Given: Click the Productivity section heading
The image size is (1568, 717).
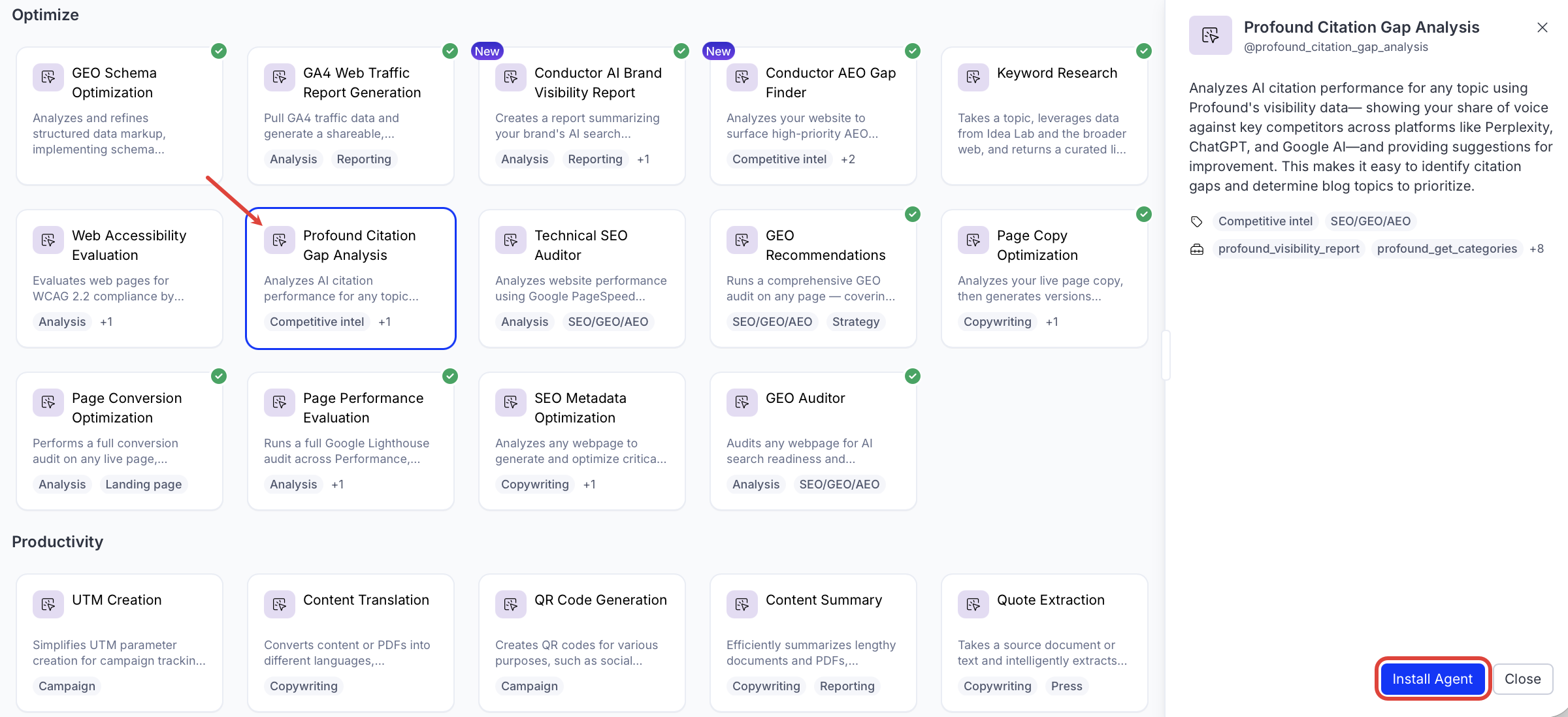Looking at the screenshot, I should click(57, 542).
